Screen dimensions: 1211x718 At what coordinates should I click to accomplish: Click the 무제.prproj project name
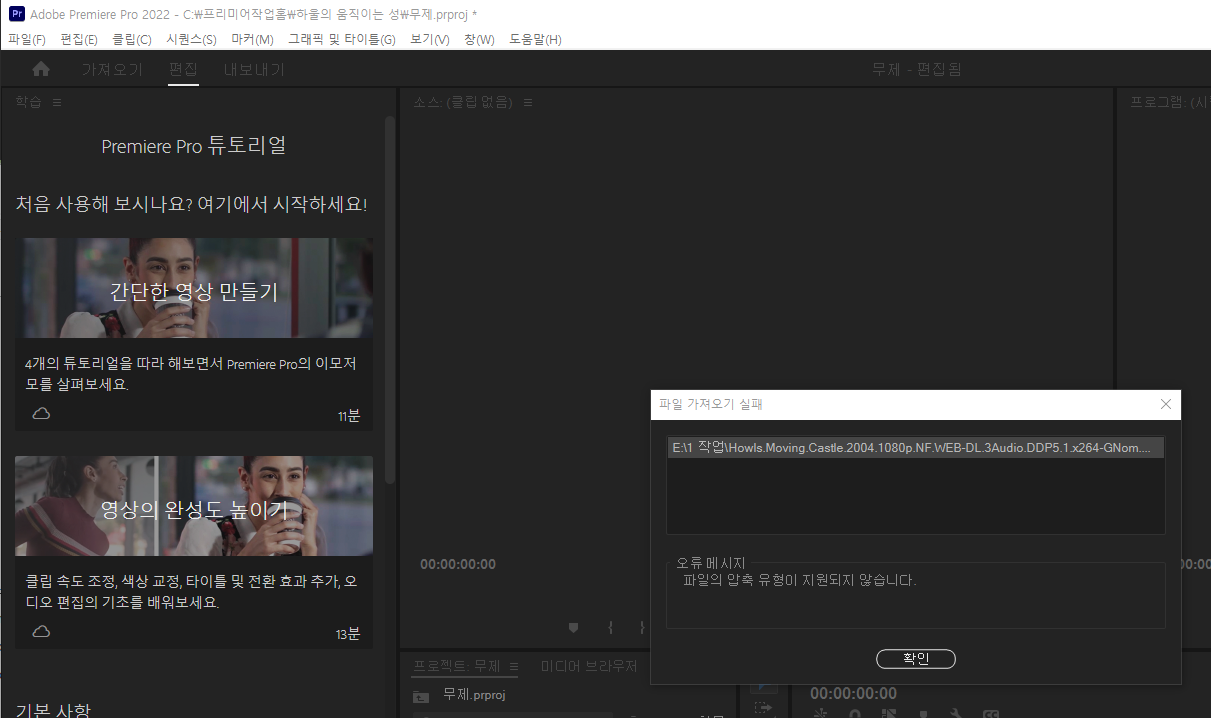(x=474, y=693)
